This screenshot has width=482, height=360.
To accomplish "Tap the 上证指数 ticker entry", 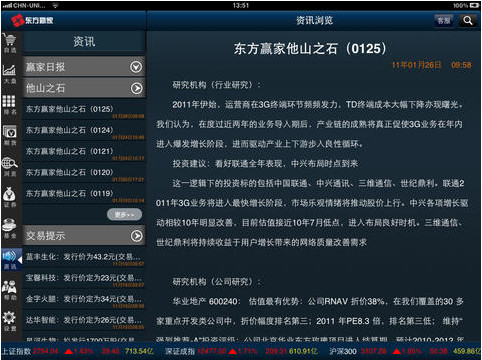I will coord(77,351).
